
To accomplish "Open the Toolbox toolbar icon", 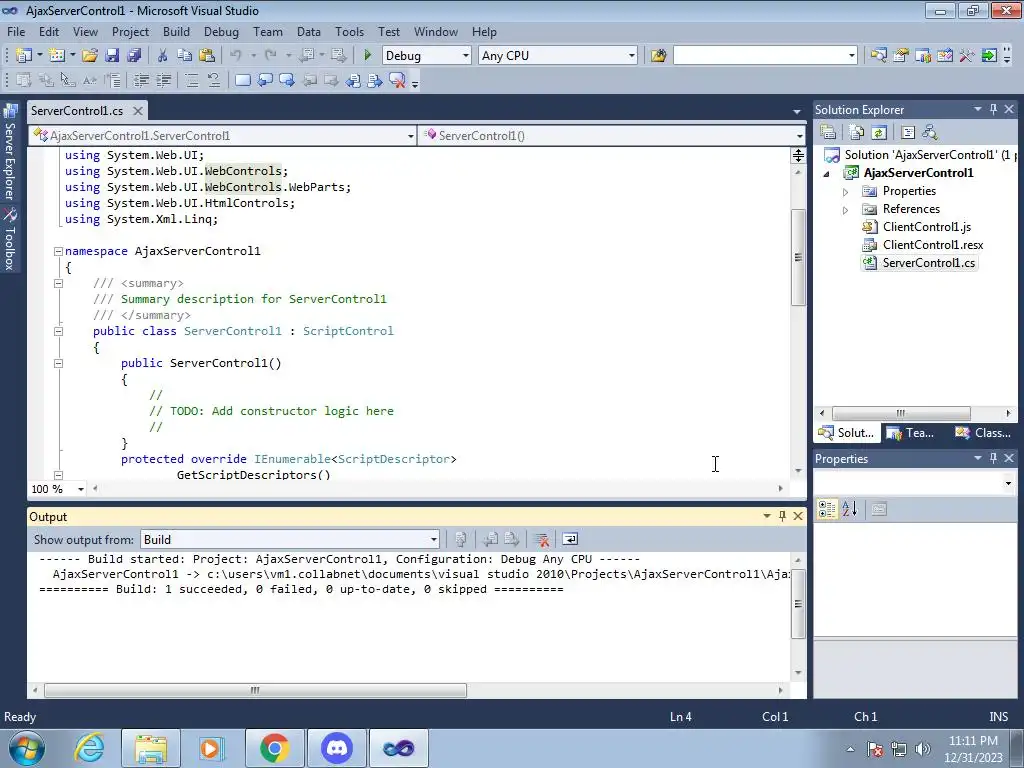I will 967,56.
